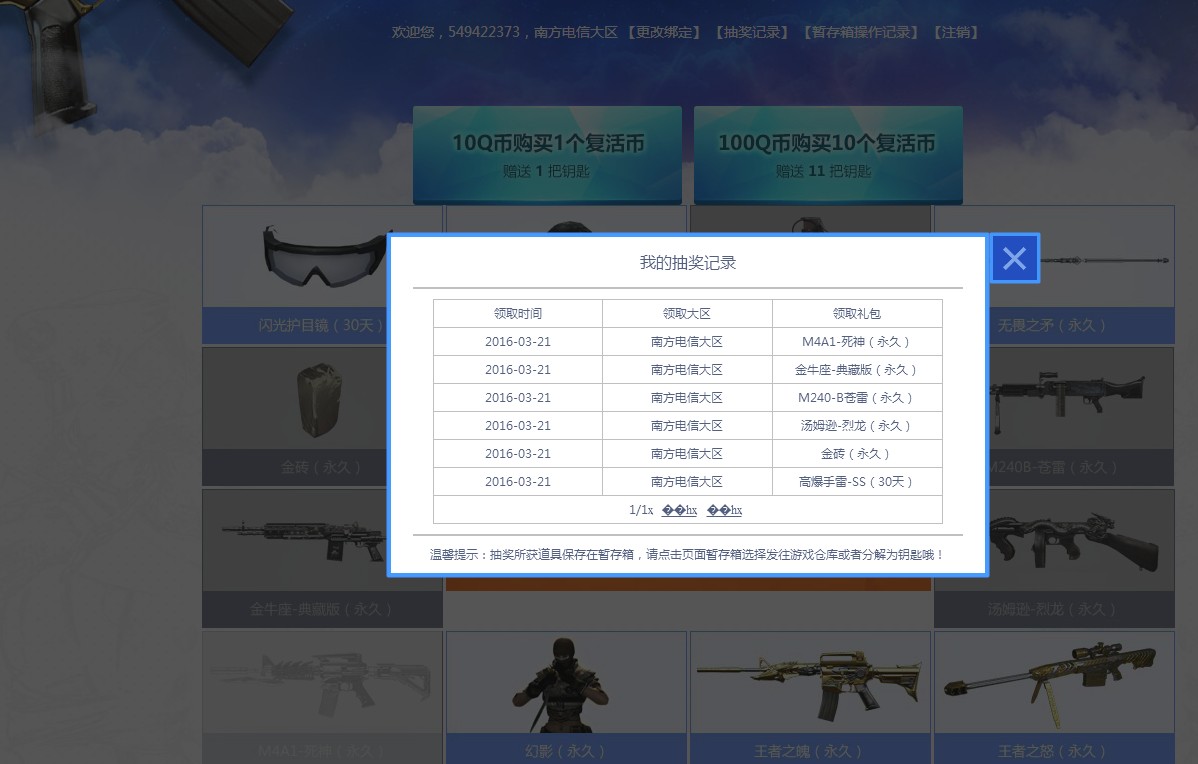The width and height of the screenshot is (1198, 764).
Task: Click 南方电信大区 in the 汤姆逊-烈龙 row
Action: [x=687, y=426]
